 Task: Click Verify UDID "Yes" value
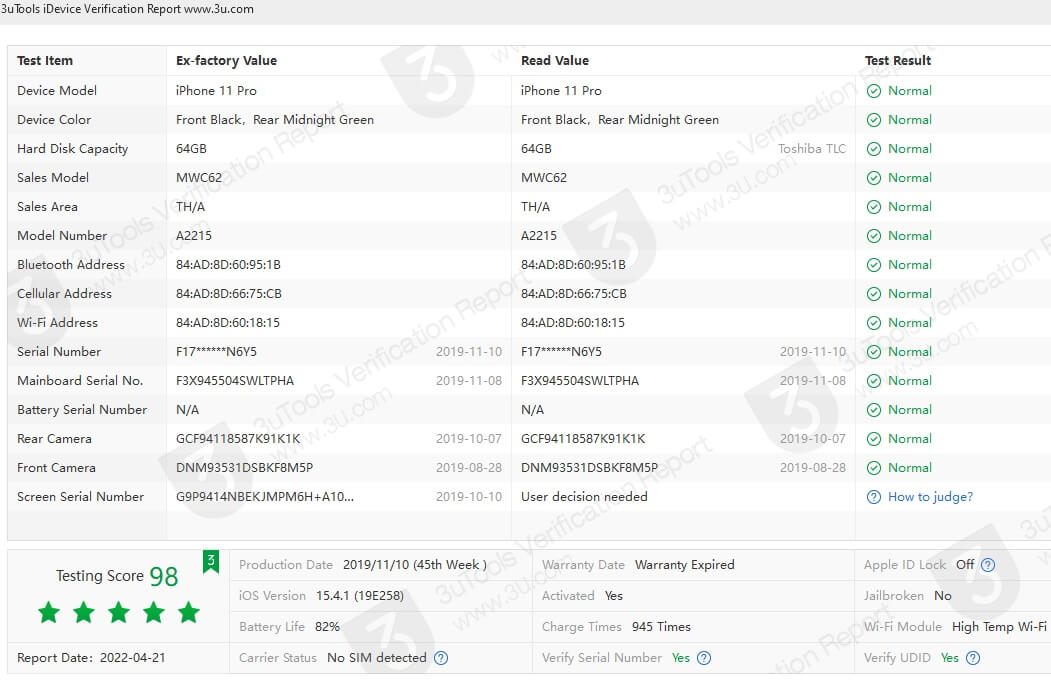tap(950, 658)
